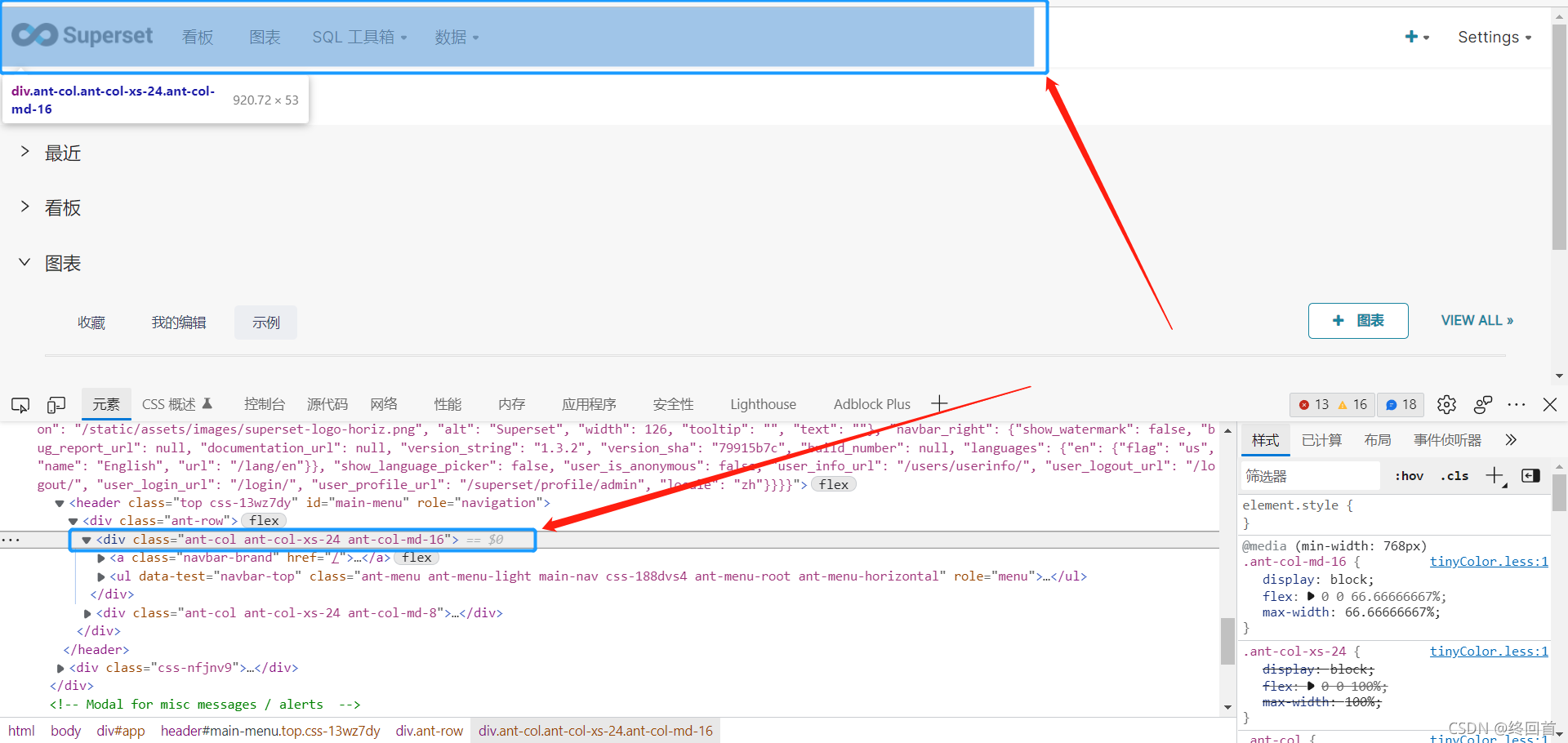1568x743 pixels.
Task: Focus the 筛选器 filter field
Action: coord(1310,476)
